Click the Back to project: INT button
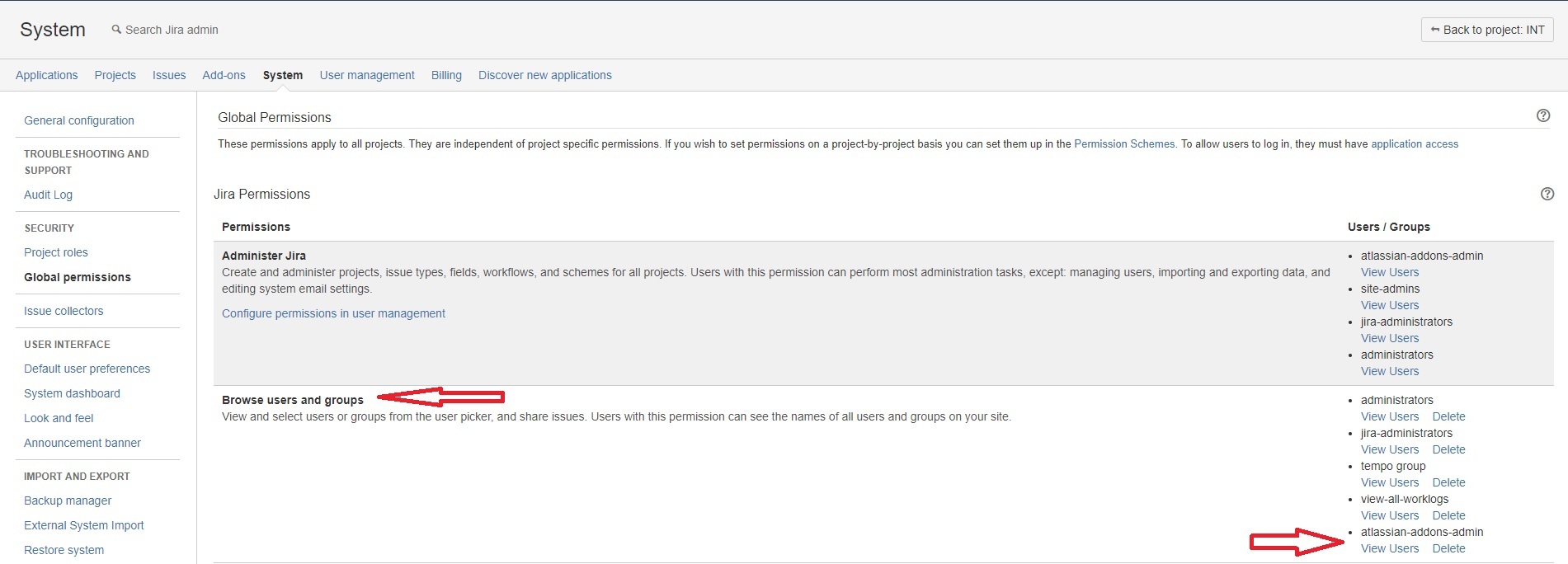Image resolution: width=1568 pixels, height=564 pixels. tap(1487, 30)
